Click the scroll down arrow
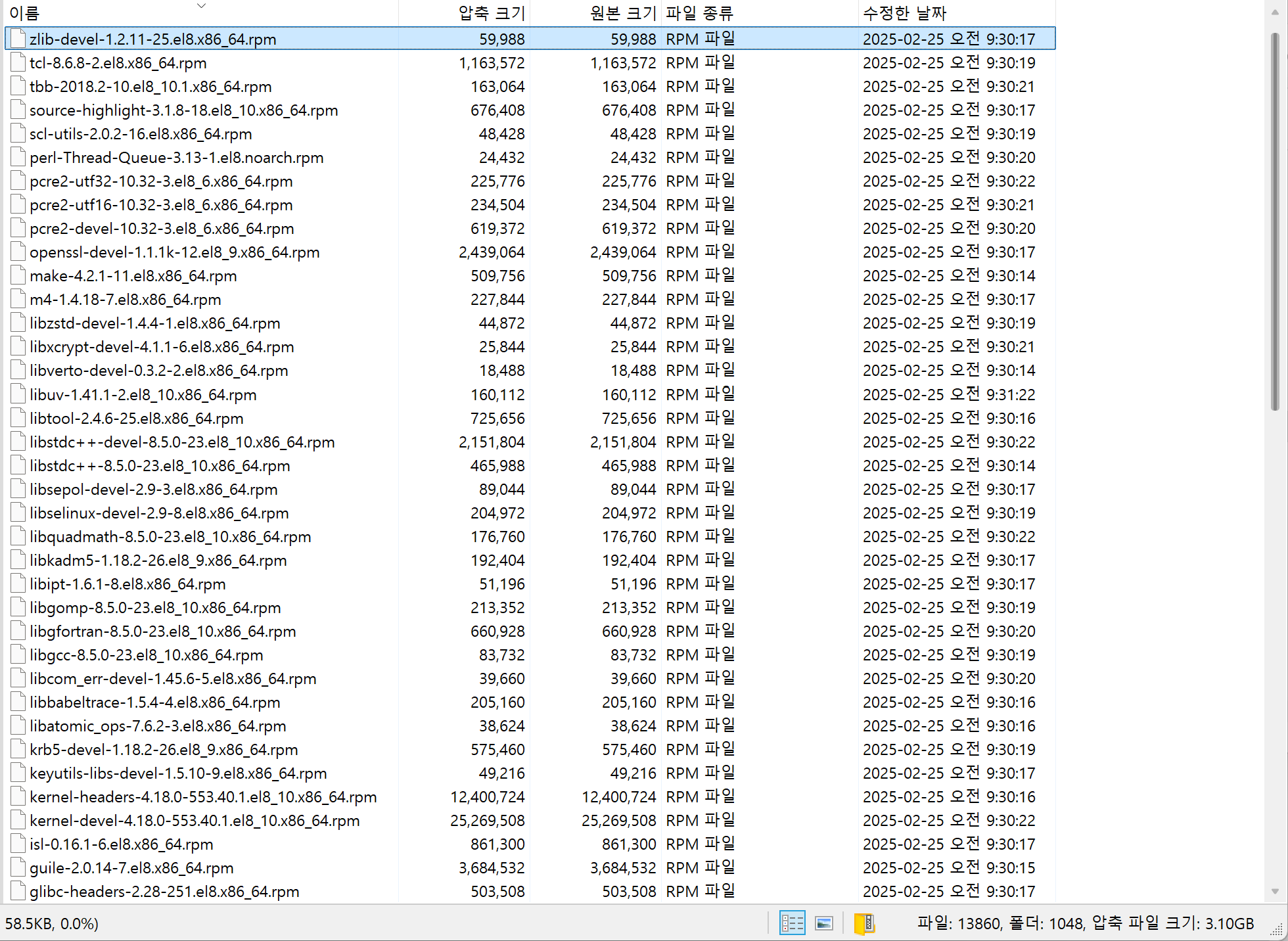Viewport: 1288px width, 941px height. (1275, 892)
